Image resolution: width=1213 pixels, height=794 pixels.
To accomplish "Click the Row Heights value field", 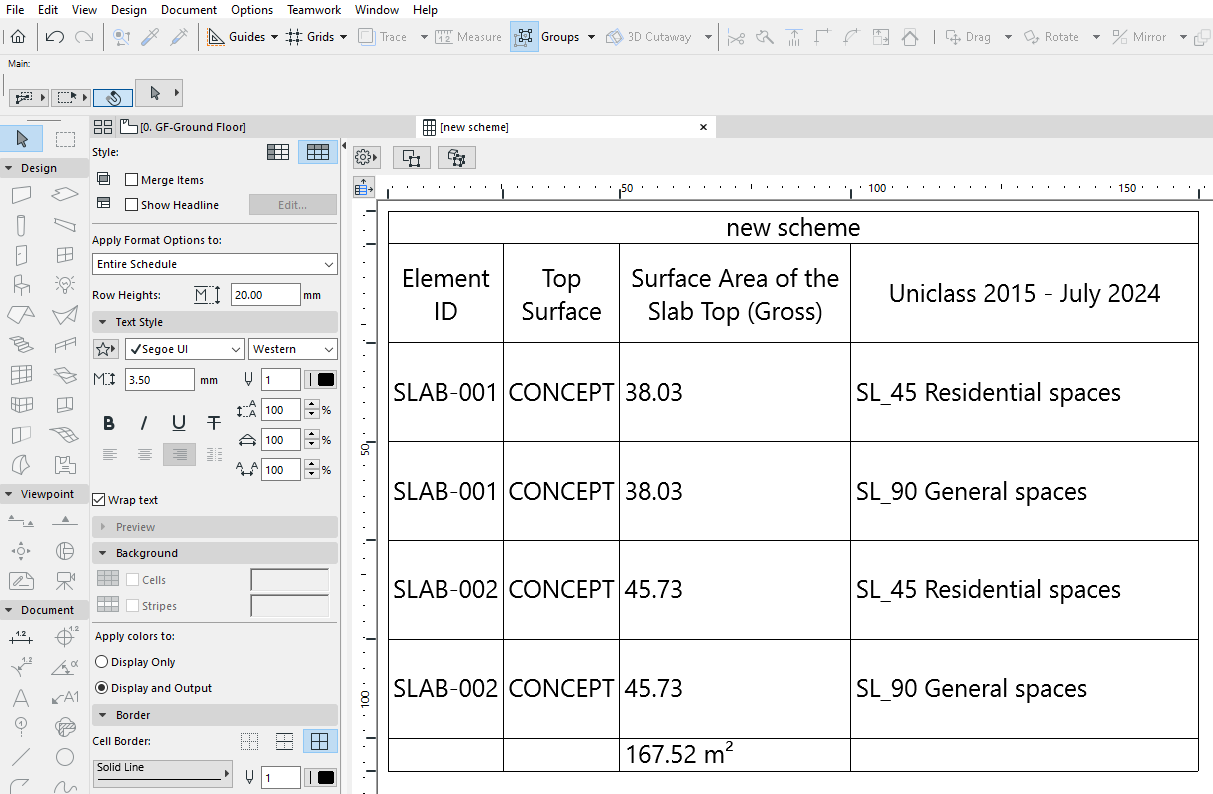I will click(x=263, y=294).
